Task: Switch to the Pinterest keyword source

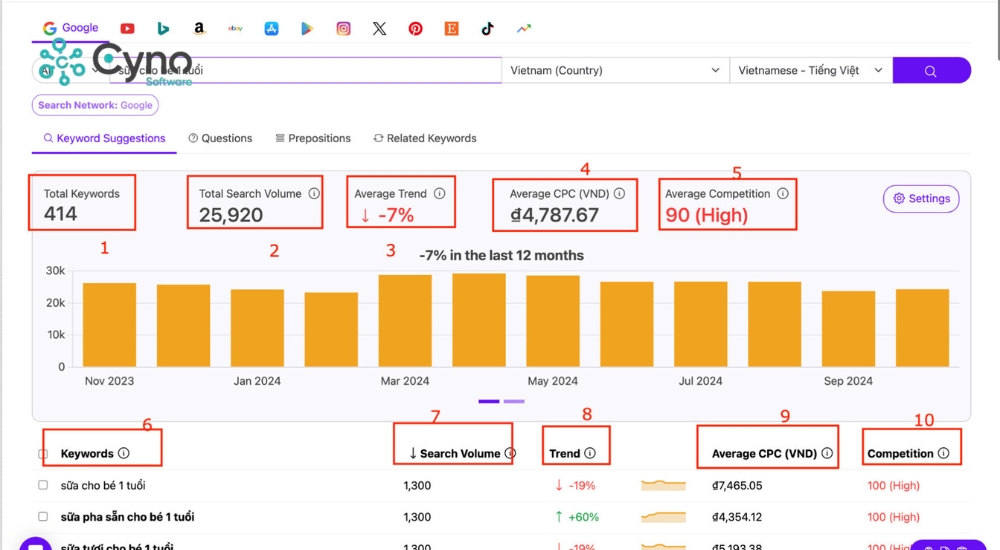Action: coord(415,29)
